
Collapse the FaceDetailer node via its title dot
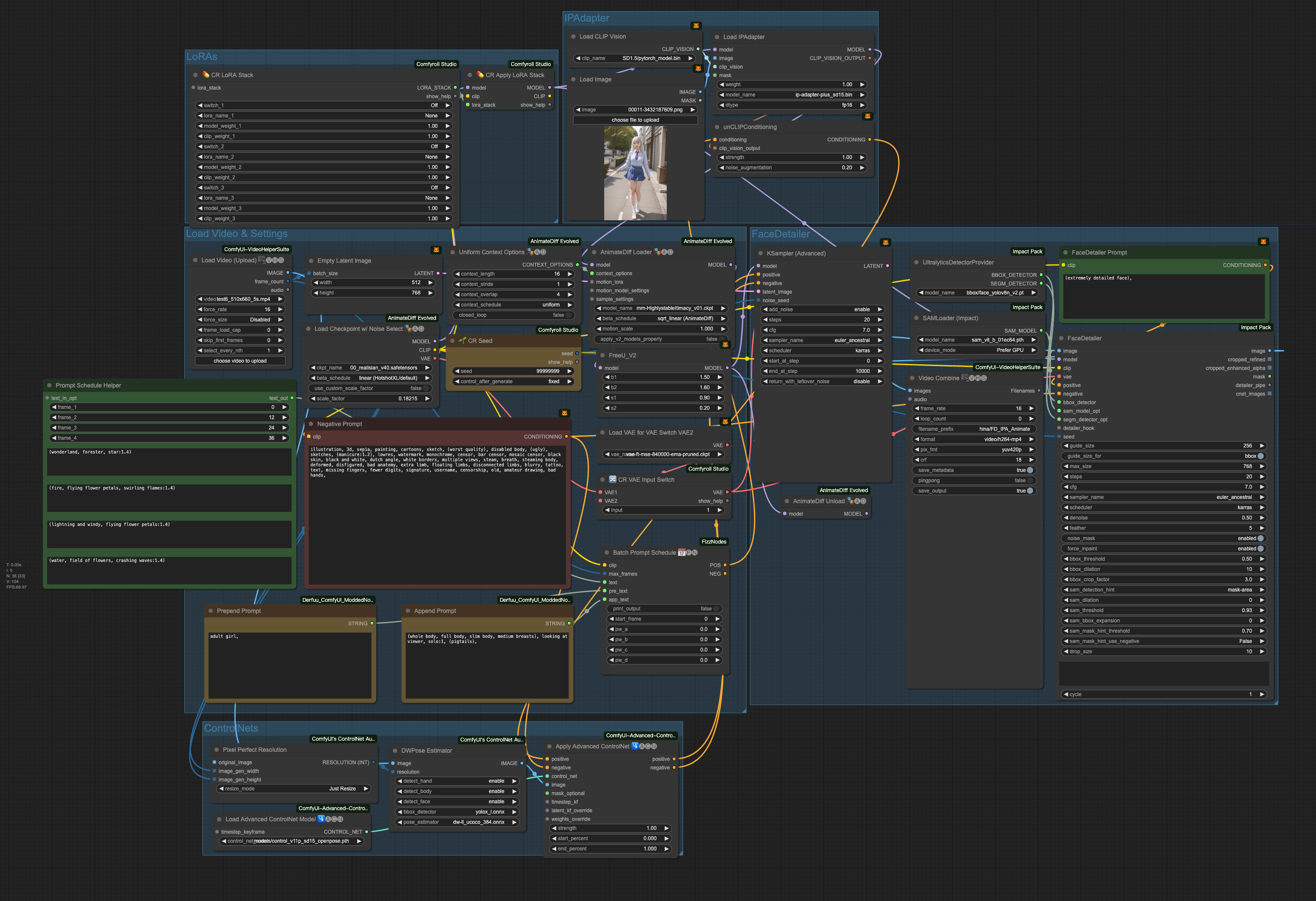point(1061,339)
